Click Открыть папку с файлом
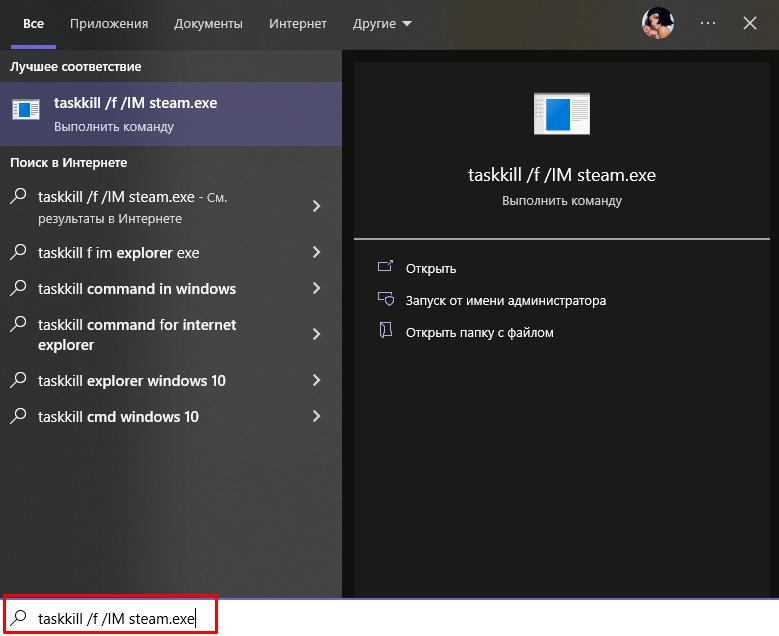The height and width of the screenshot is (636, 779). point(479,332)
